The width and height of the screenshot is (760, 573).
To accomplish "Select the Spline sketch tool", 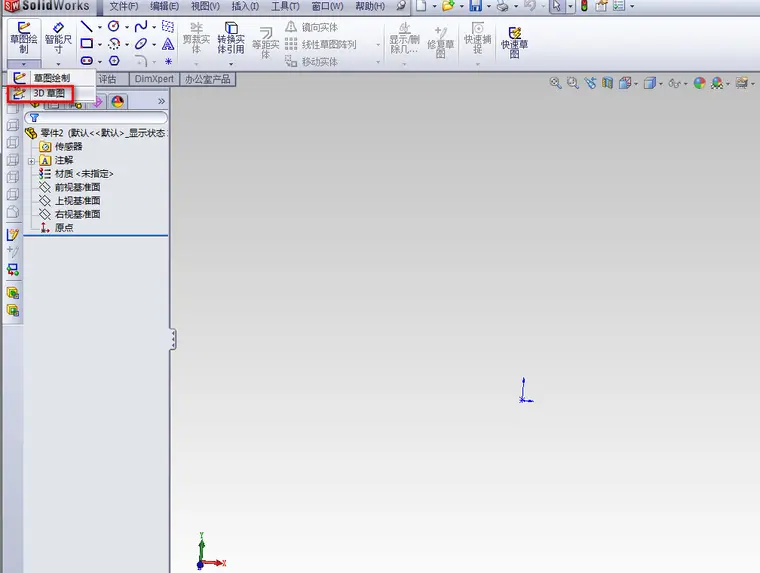I will coord(141,26).
